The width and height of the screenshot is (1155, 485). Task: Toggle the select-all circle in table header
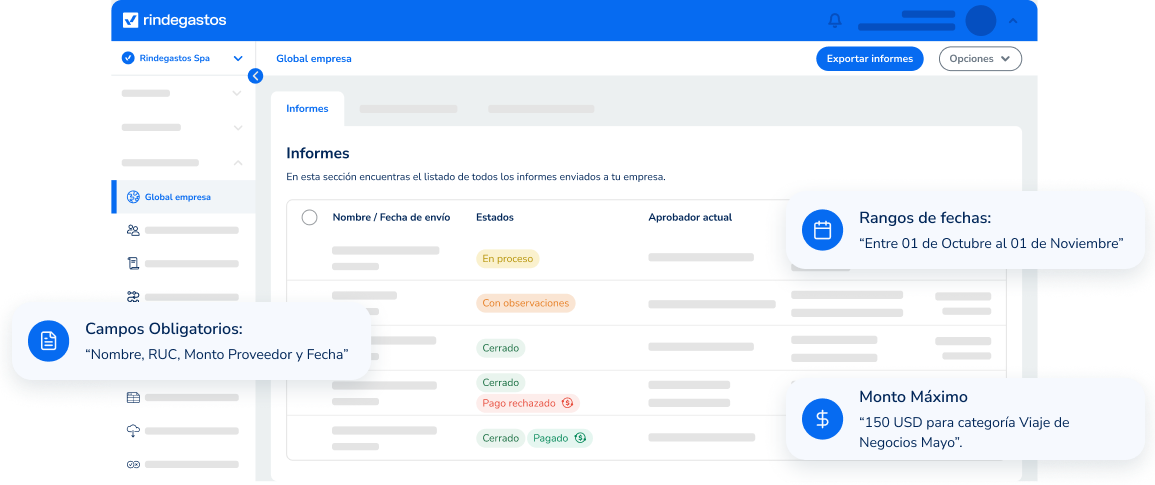click(309, 217)
